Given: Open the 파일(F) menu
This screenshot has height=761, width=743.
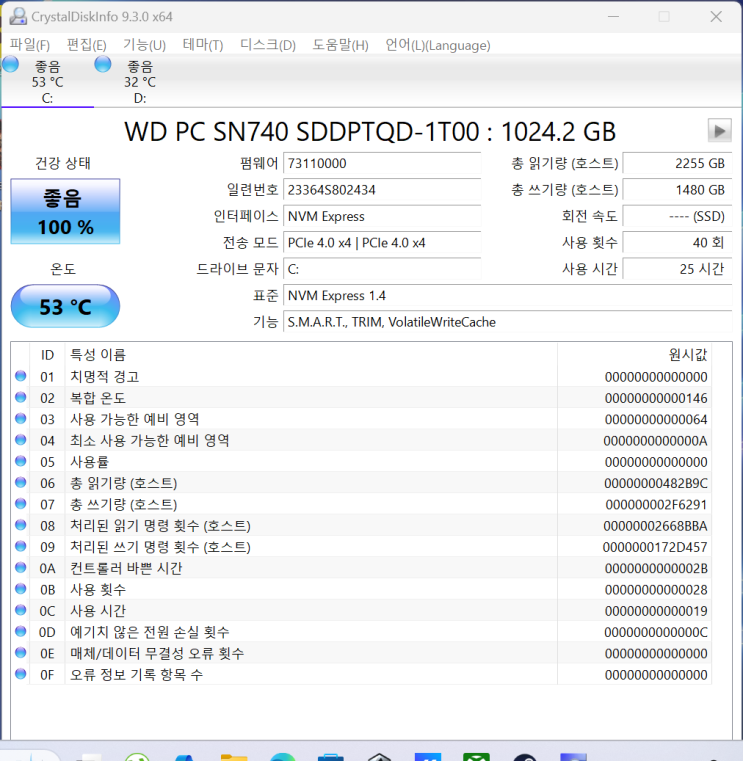Looking at the screenshot, I should coord(30,45).
